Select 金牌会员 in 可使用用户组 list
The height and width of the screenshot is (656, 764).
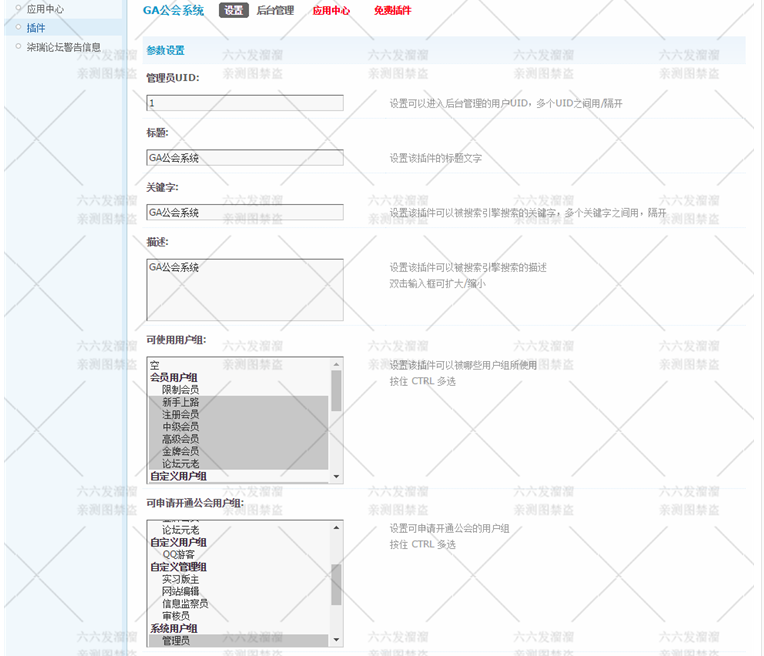239,451
